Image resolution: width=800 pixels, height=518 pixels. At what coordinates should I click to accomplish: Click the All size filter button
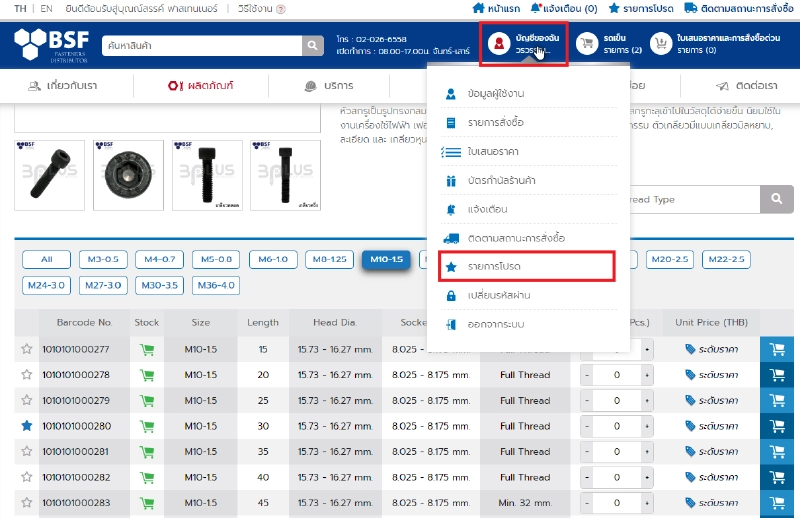(x=46, y=259)
